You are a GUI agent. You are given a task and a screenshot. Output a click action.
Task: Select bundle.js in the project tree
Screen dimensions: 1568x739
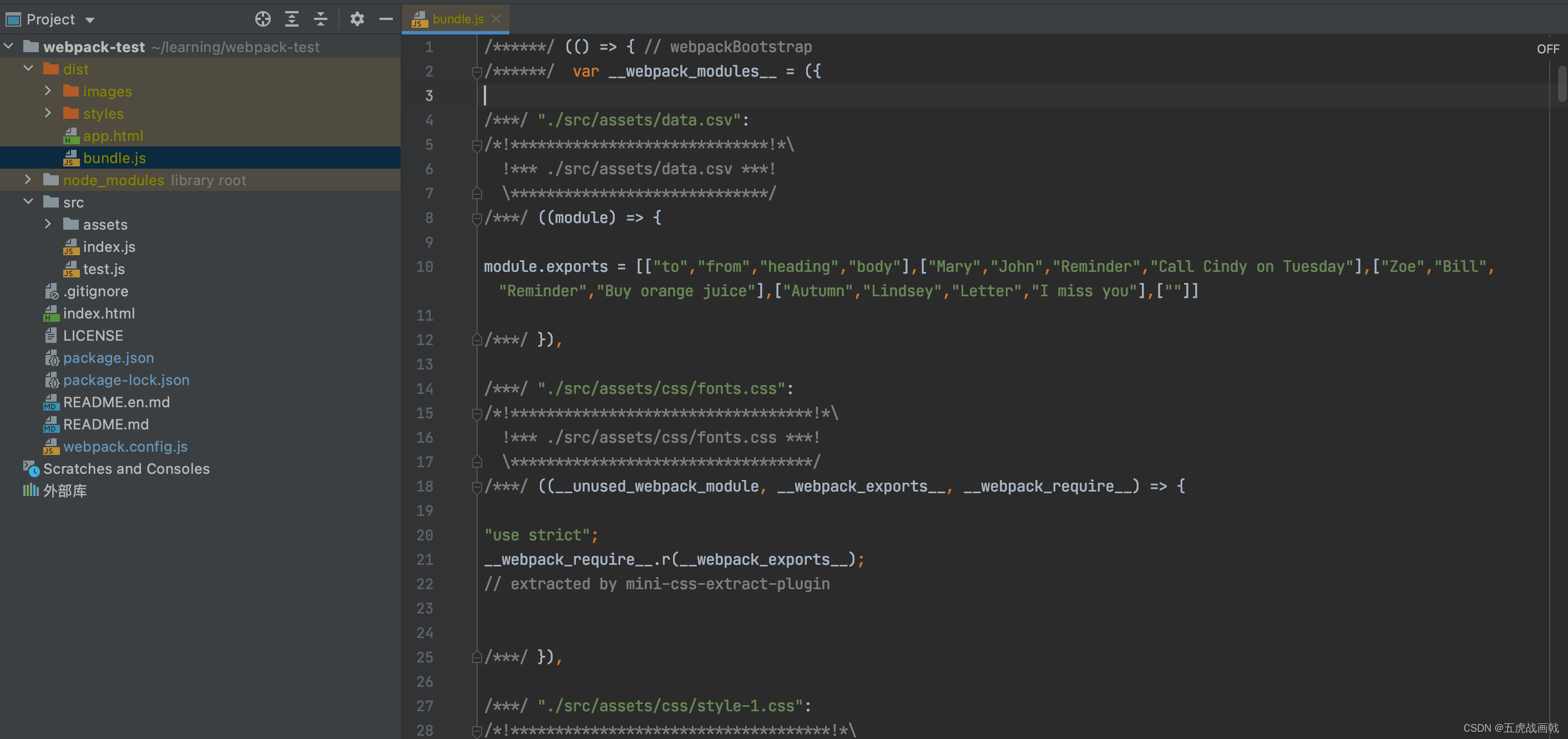pyautogui.click(x=114, y=158)
